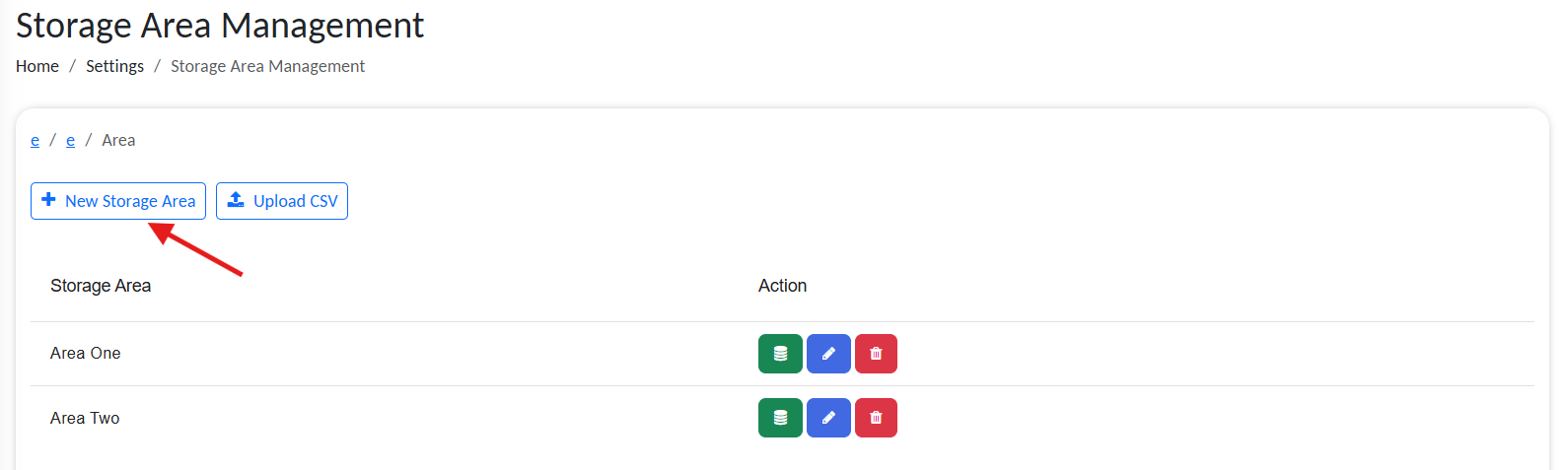The height and width of the screenshot is (470, 1568).
Task: Open the first "e" breadcrumb link
Action: (36, 141)
